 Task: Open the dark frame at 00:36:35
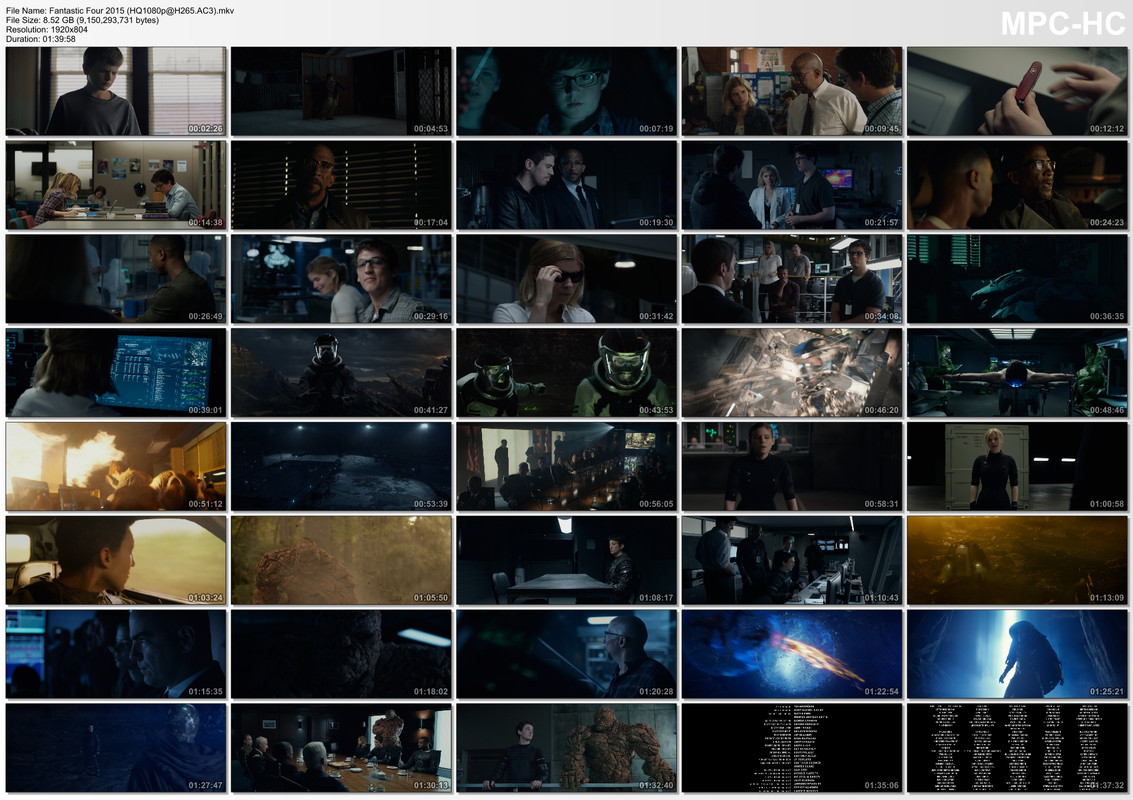click(x=1017, y=279)
